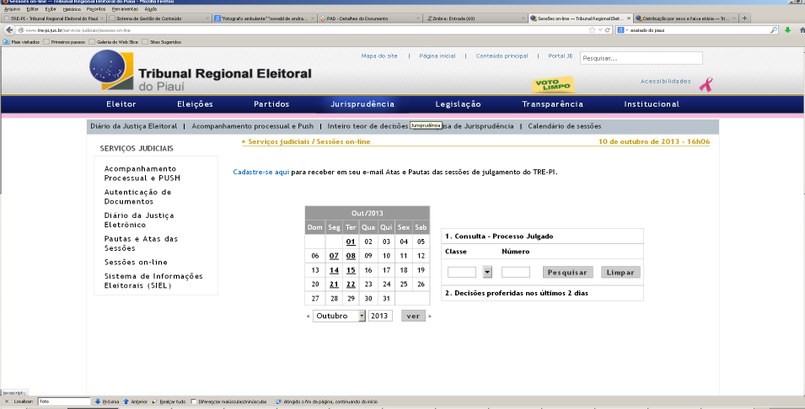
Task: Switch to TRE-PI Tribunal Regional Eleitoral tab
Action: (x=53, y=18)
